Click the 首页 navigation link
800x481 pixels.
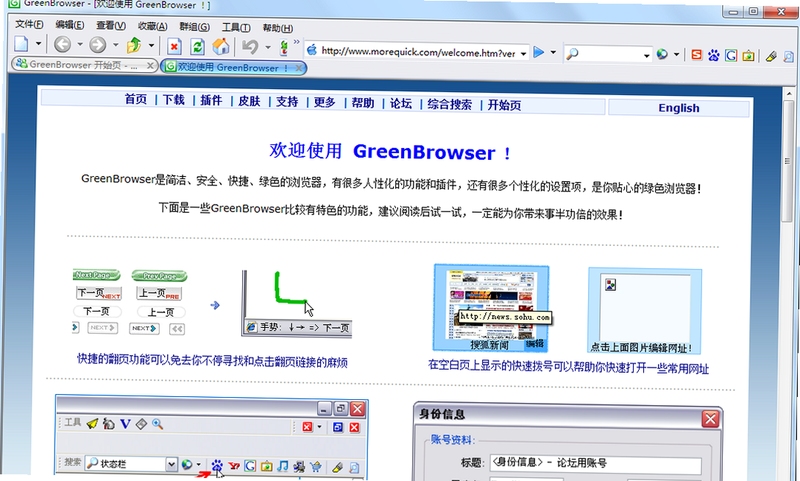136,99
